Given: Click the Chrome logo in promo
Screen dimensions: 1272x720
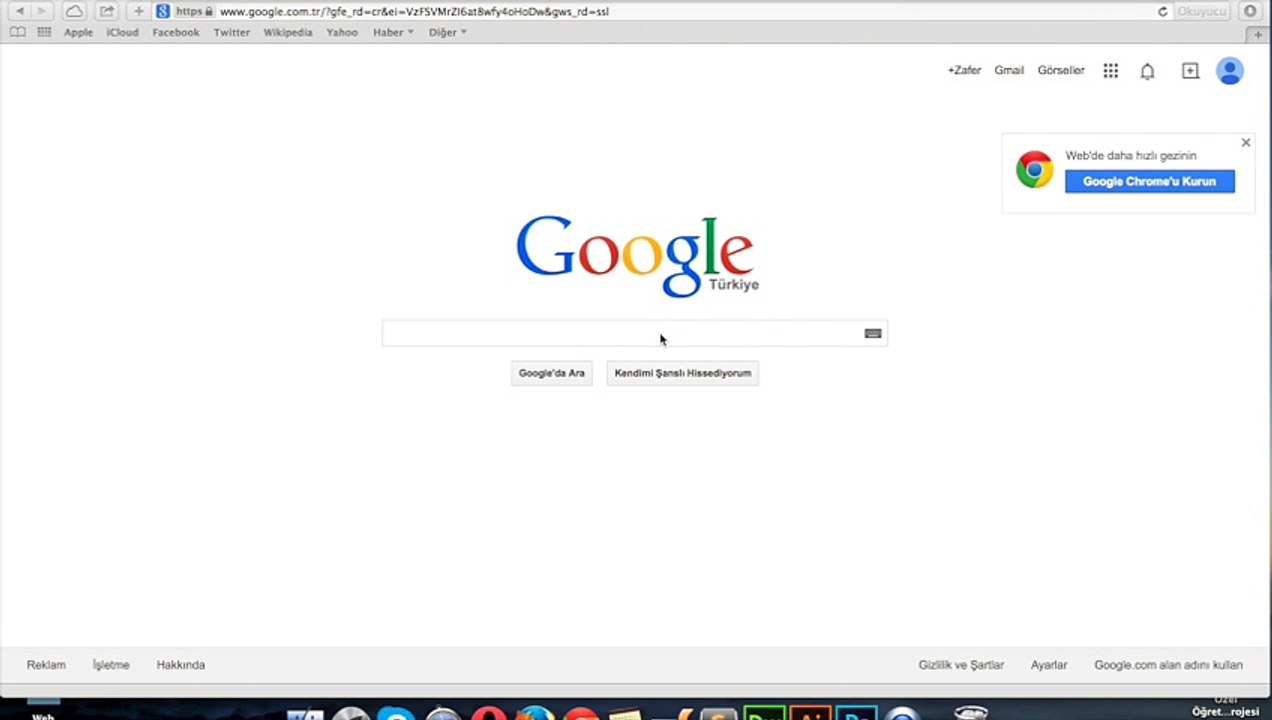Looking at the screenshot, I should pyautogui.click(x=1034, y=170).
